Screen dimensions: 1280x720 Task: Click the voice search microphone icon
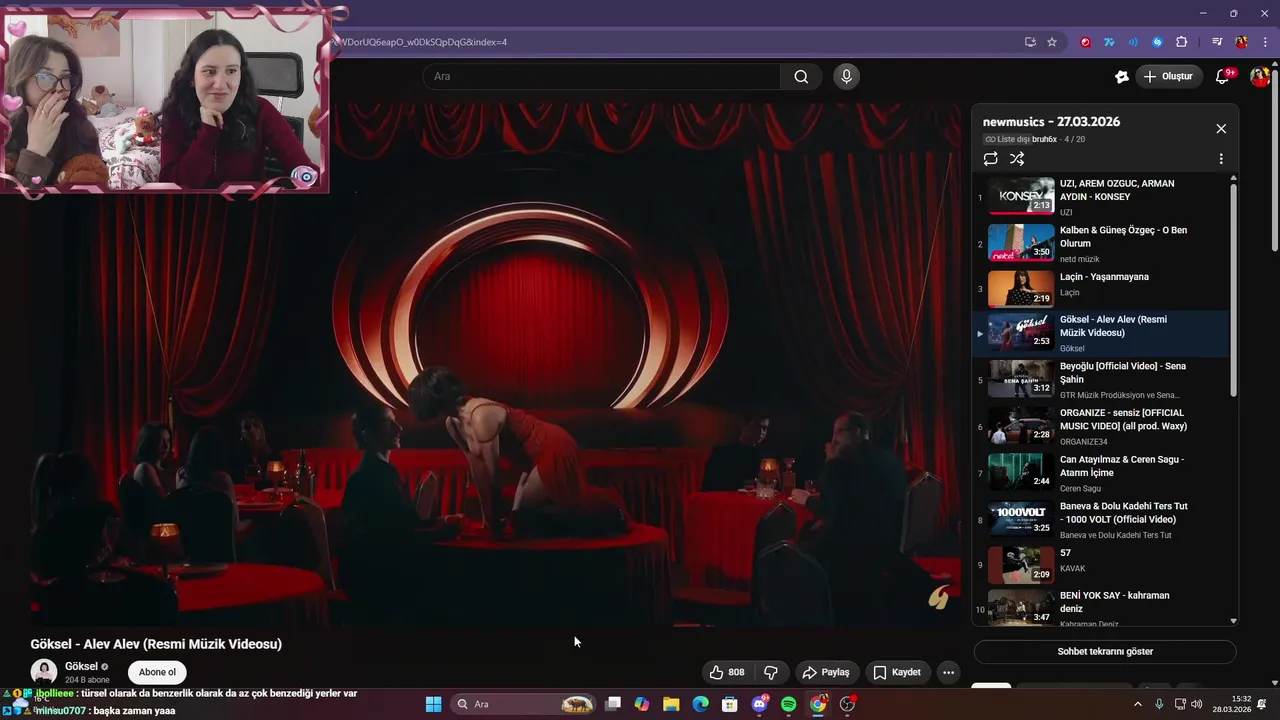847,76
